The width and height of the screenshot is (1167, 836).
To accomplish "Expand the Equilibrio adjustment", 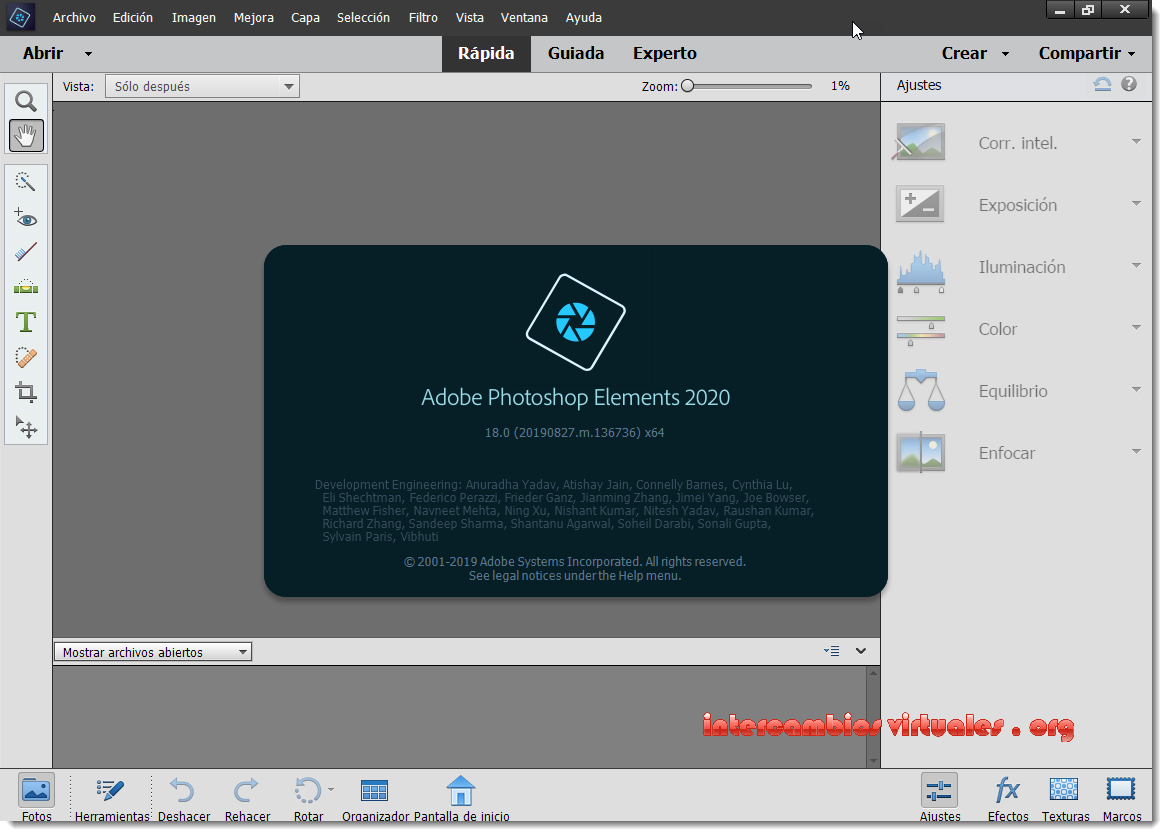I will (x=1136, y=389).
